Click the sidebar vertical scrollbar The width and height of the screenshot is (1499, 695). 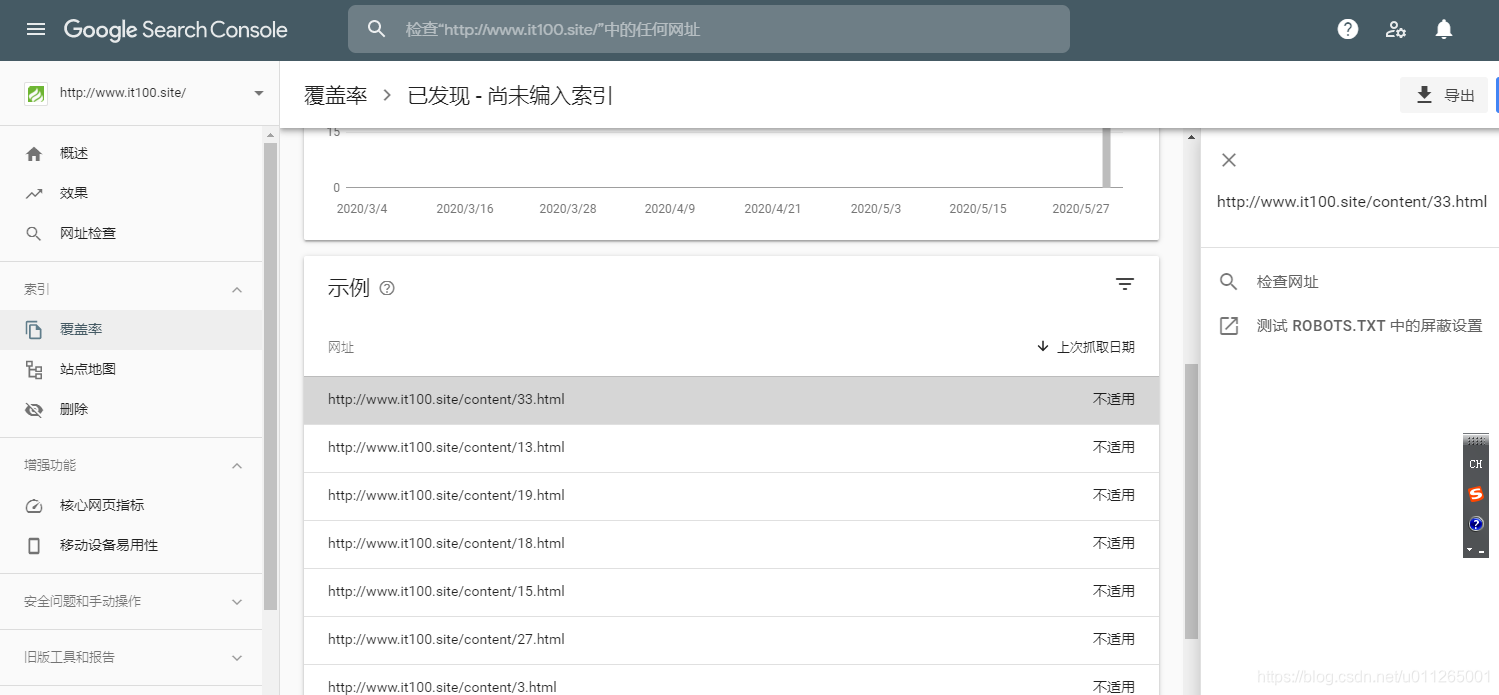(x=270, y=376)
